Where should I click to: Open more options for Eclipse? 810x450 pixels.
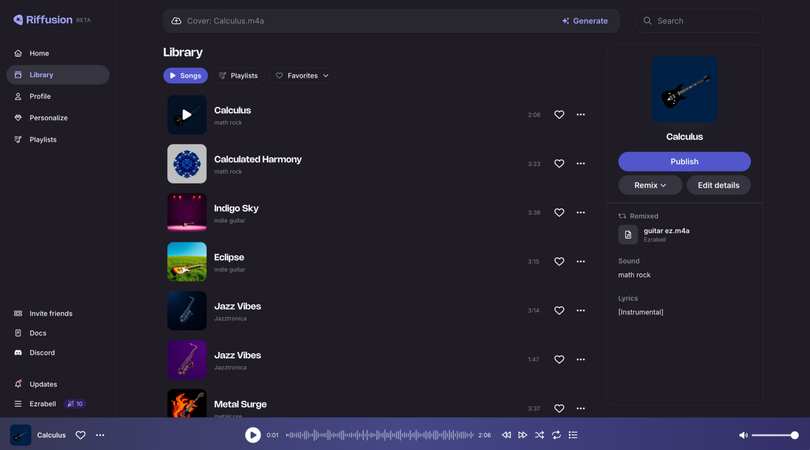click(x=581, y=261)
